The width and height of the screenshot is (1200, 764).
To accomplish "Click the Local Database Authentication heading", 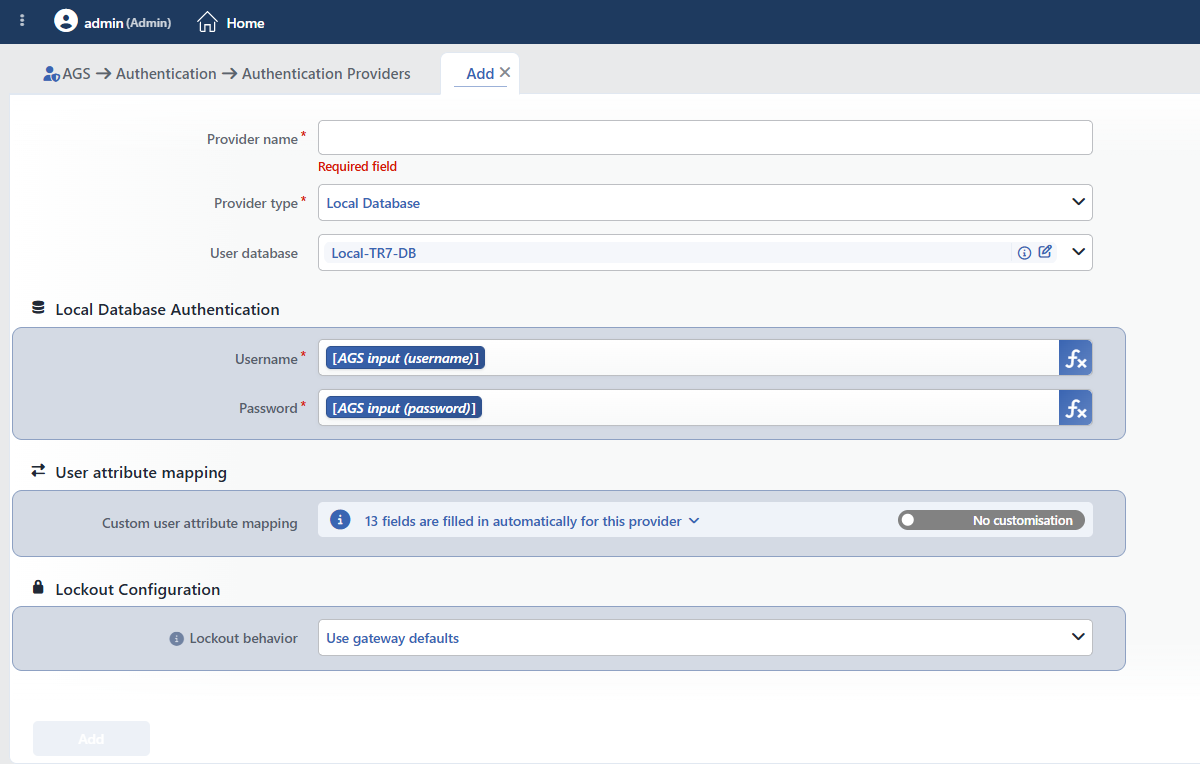I will [x=167, y=309].
